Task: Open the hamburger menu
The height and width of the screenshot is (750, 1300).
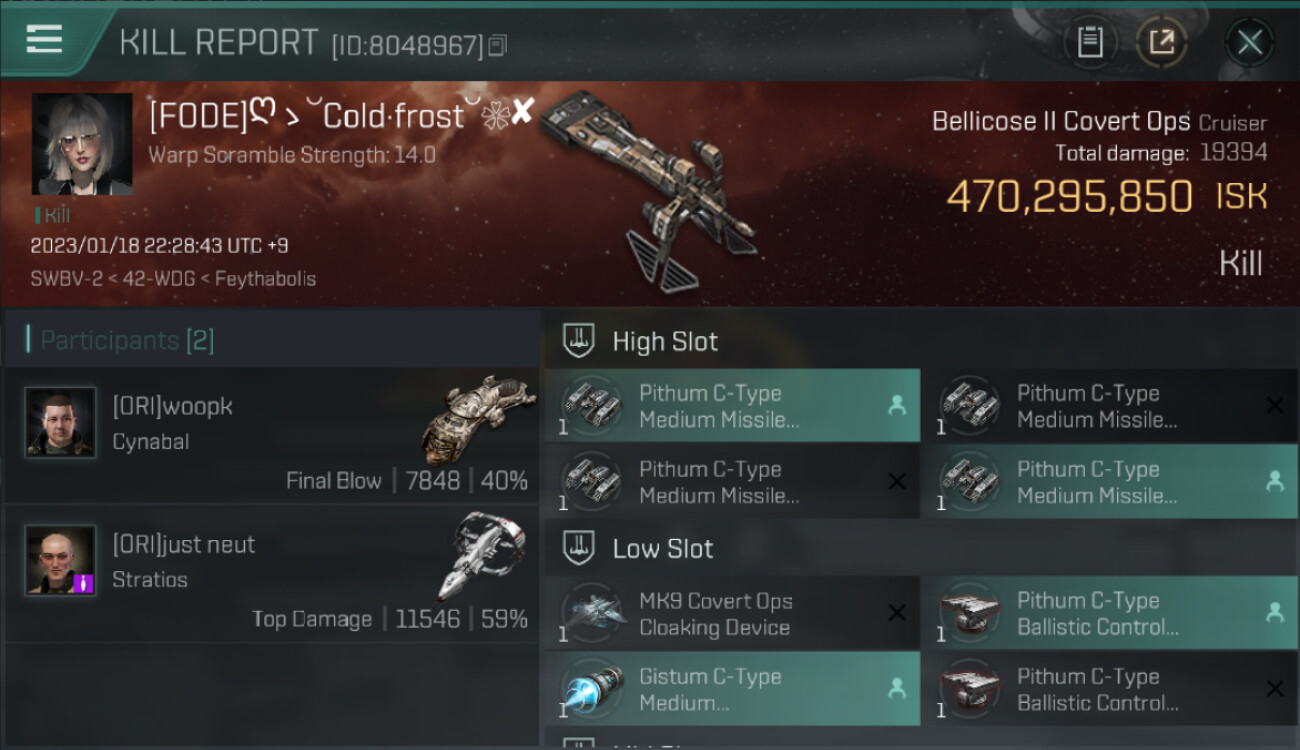Action: [x=44, y=39]
